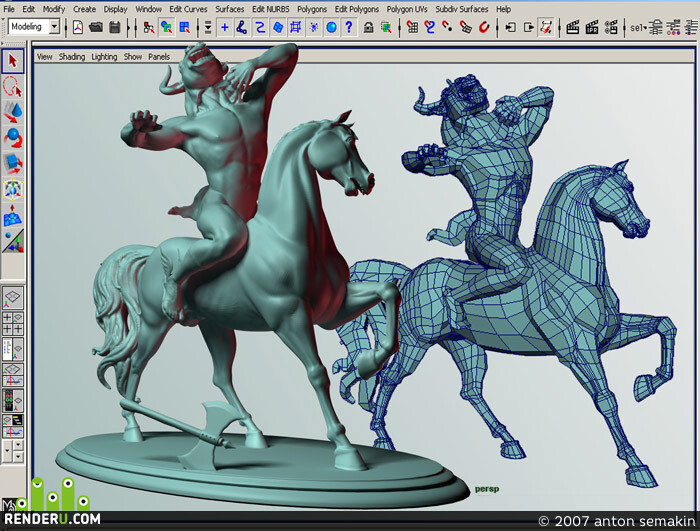Expand the selection mask menu arrow
The height and width of the screenshot is (531, 700).
[x=208, y=28]
